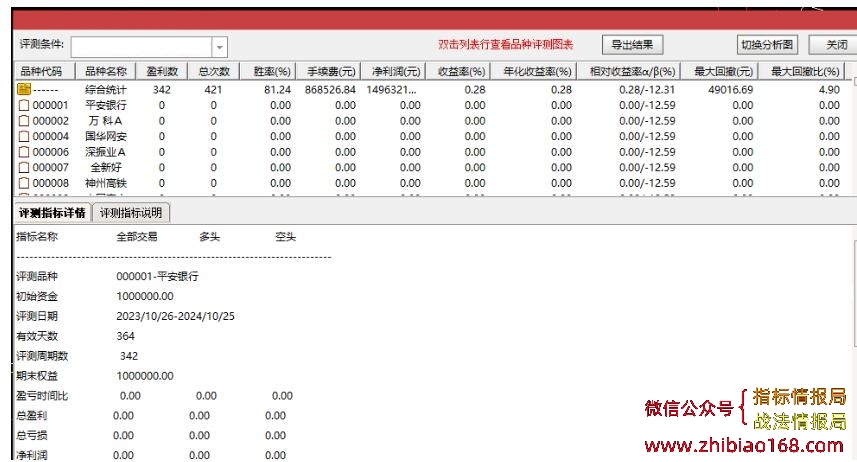Click the document icon for 000004
The image size is (857, 462).
24,136
